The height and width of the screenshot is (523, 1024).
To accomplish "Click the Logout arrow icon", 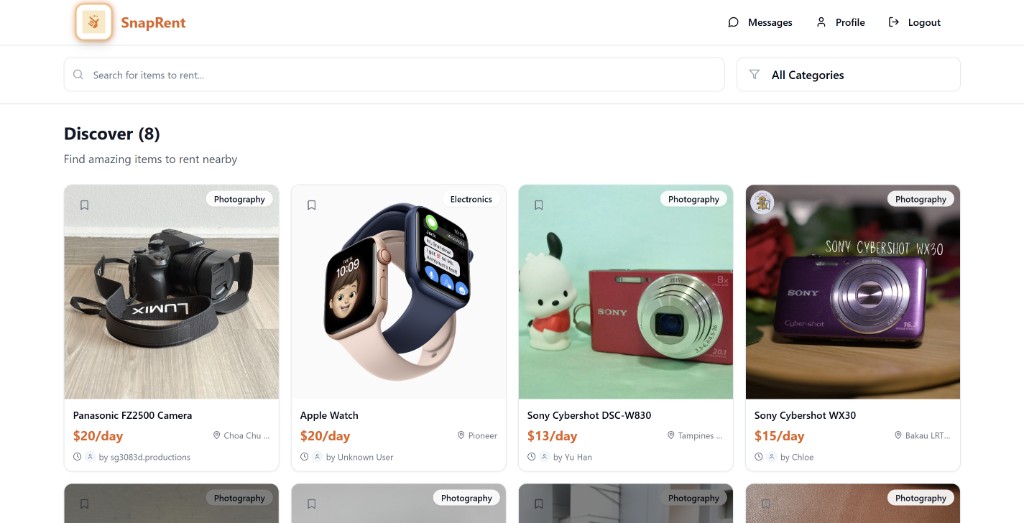I will click(x=894, y=22).
